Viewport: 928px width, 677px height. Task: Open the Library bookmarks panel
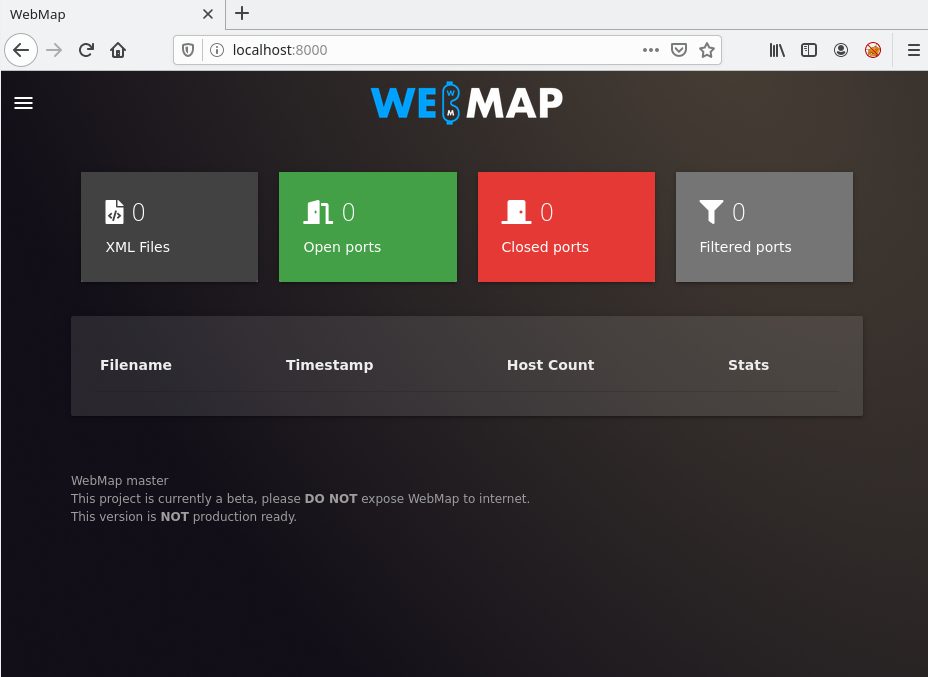coord(777,50)
